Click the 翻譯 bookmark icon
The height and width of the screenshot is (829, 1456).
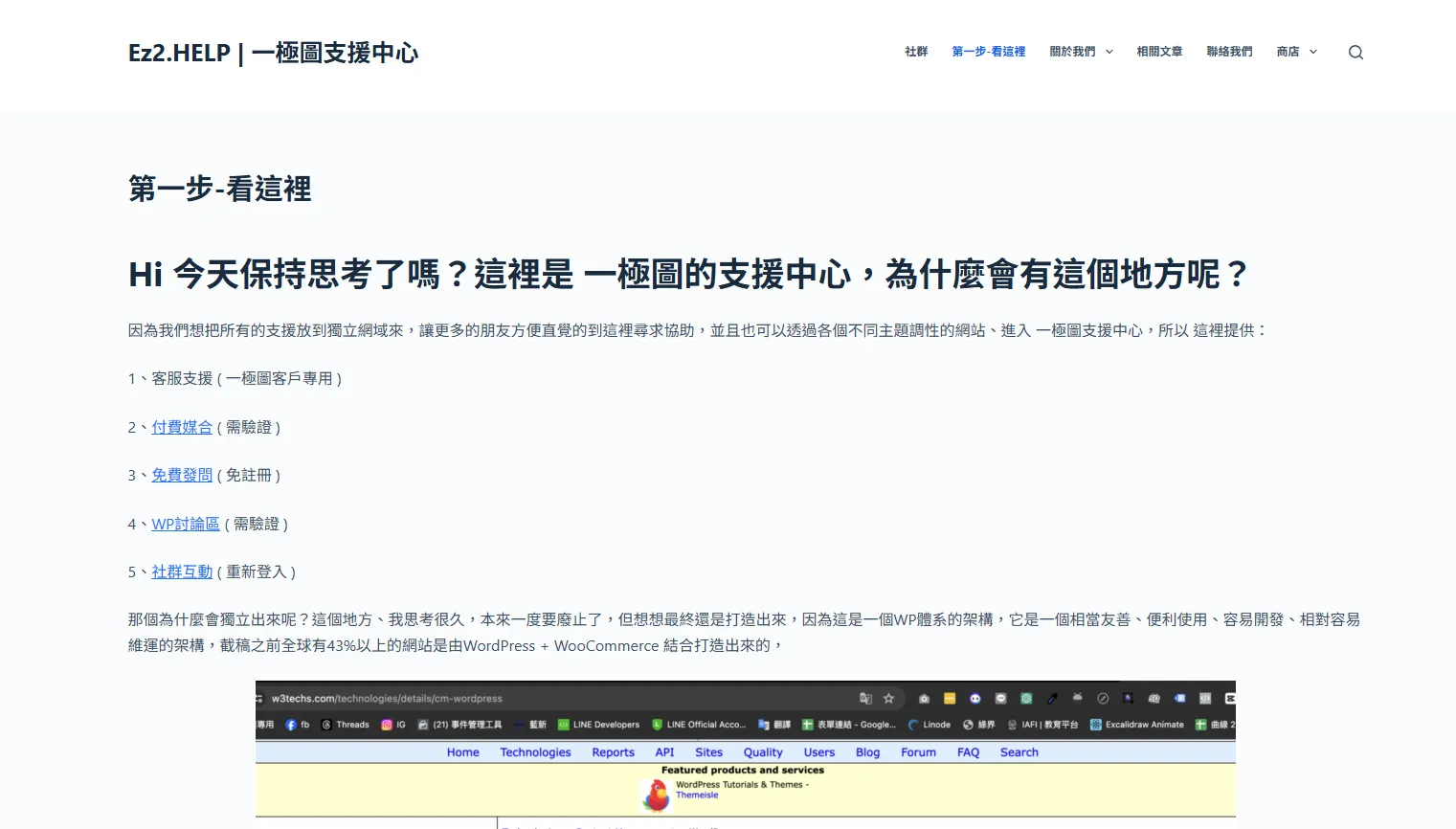(762, 724)
